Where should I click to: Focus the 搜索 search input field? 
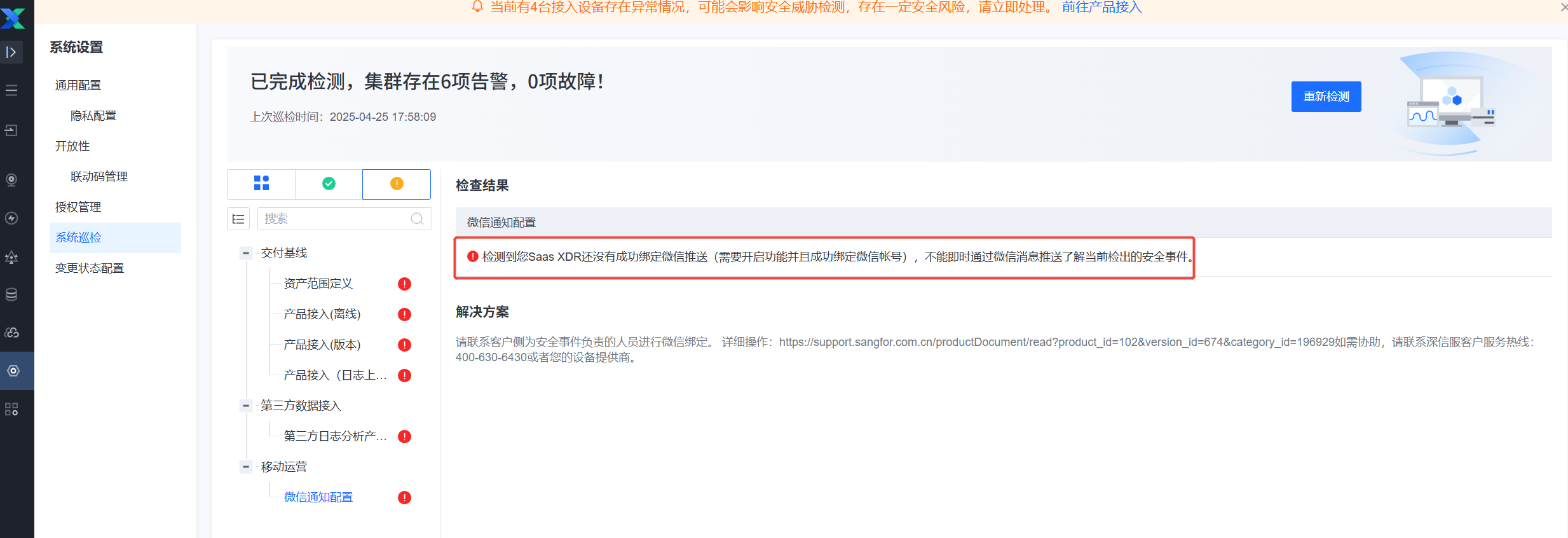click(344, 219)
